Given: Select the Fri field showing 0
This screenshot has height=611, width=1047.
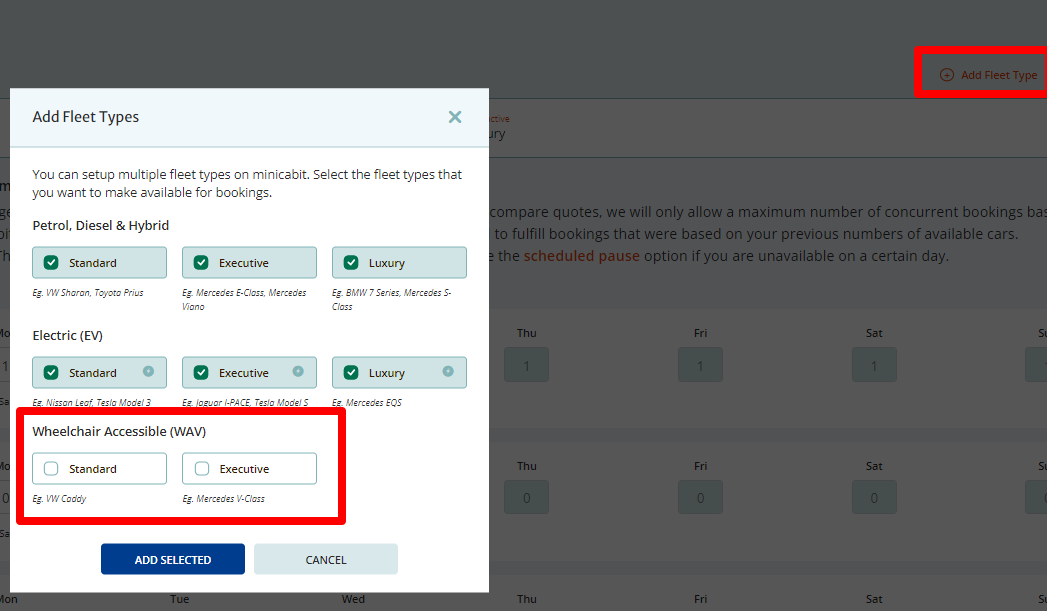Looking at the screenshot, I should point(700,497).
